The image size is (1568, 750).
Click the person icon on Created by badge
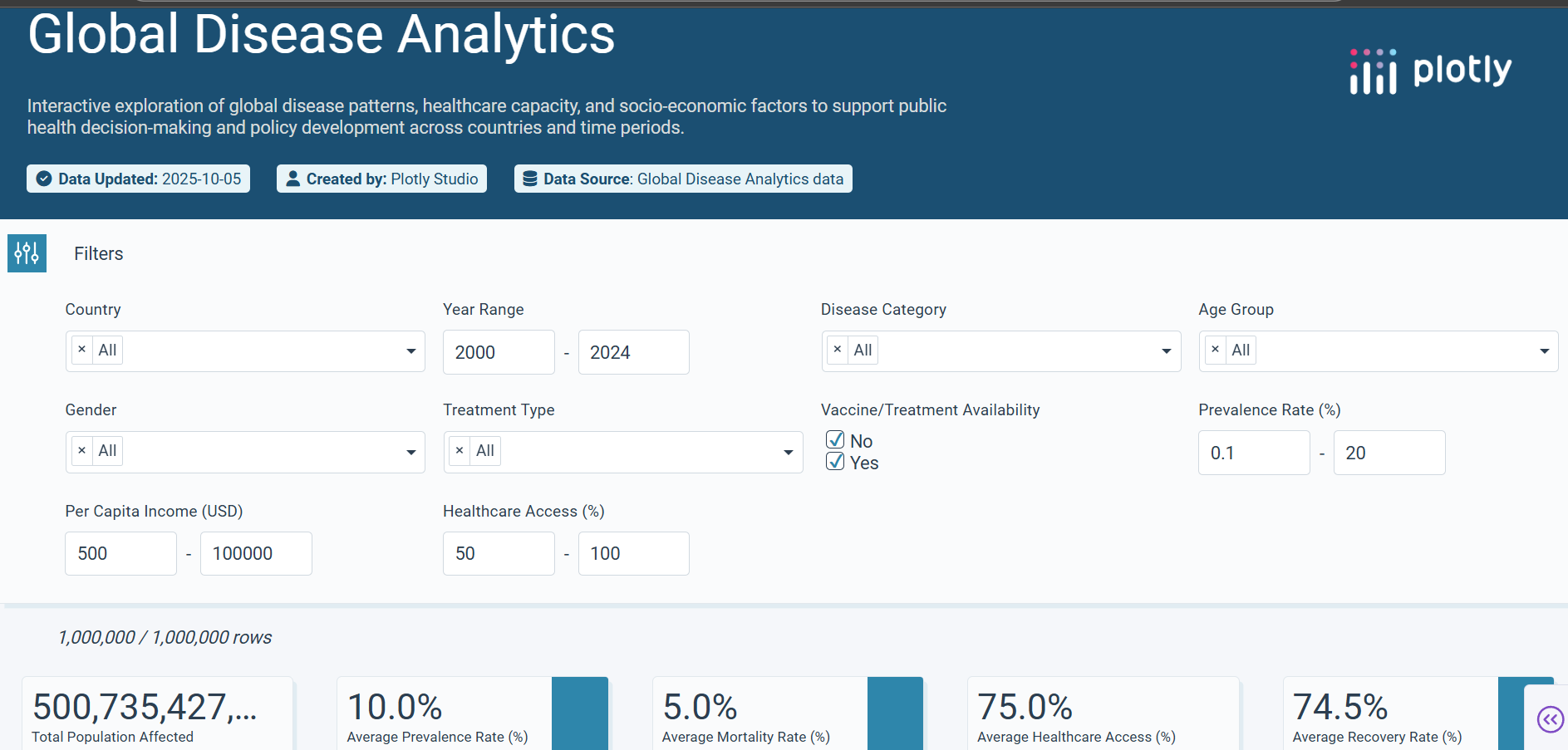[292, 178]
